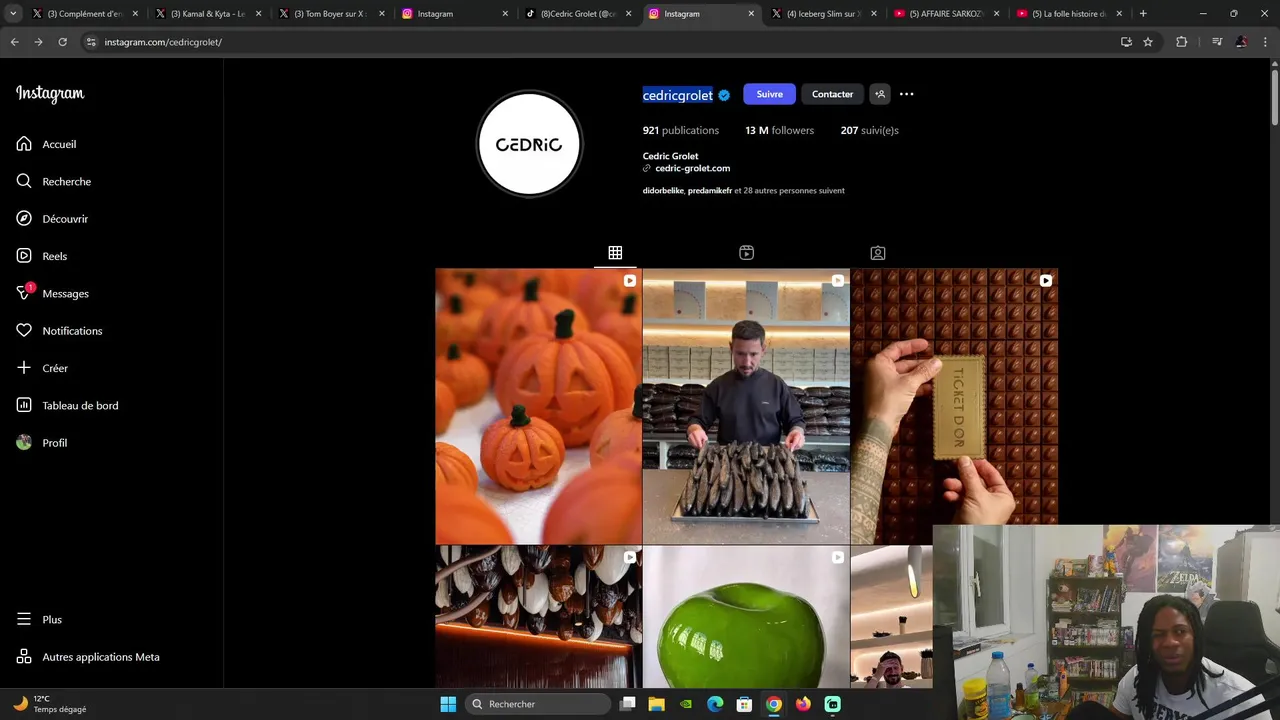Open a new browser tab
This screenshot has height=720, width=1280.
[1143, 14]
